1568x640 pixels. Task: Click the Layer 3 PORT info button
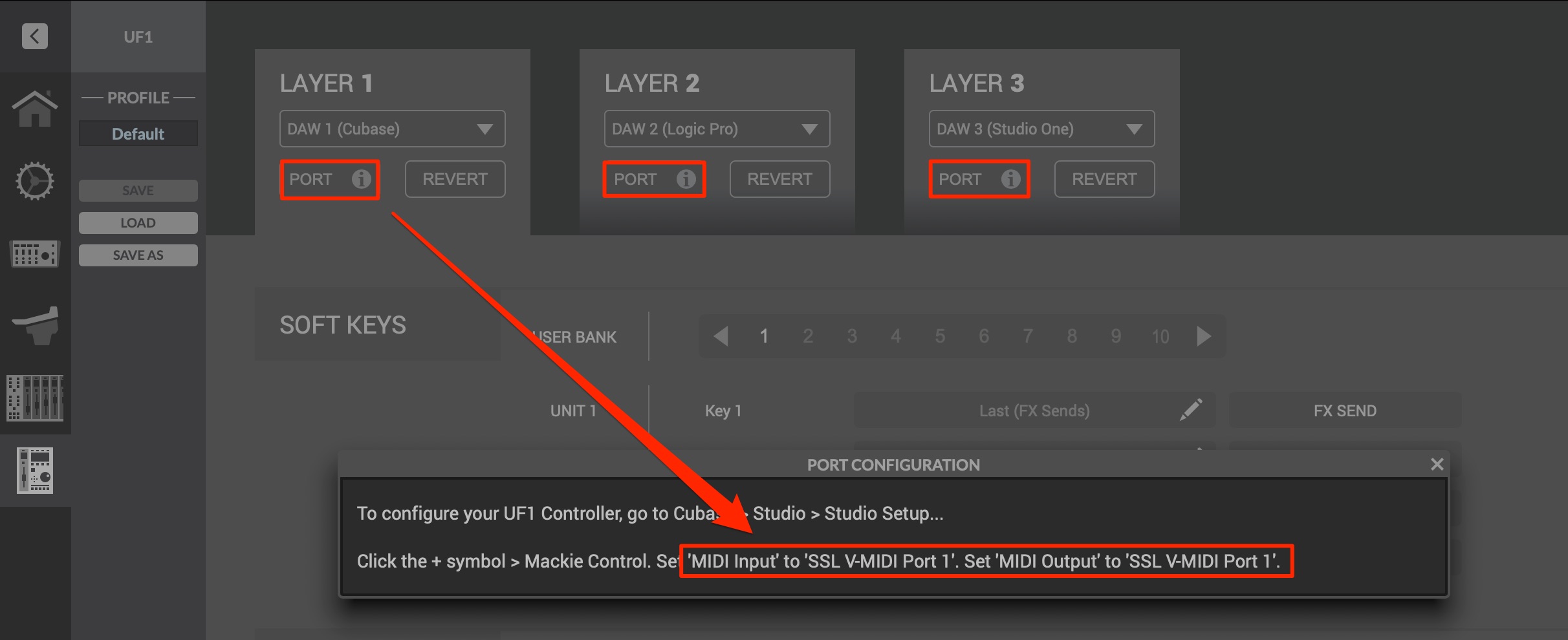(x=979, y=179)
